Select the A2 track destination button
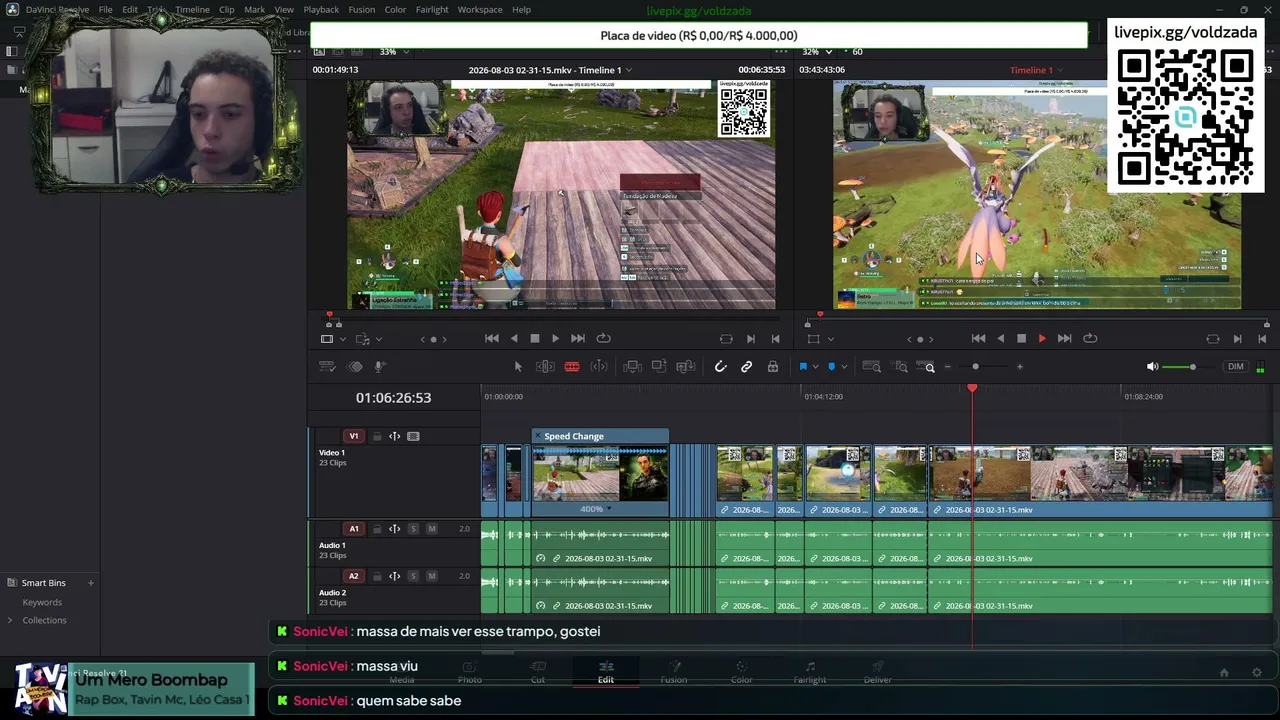Viewport: 1280px width, 720px height. point(353,576)
